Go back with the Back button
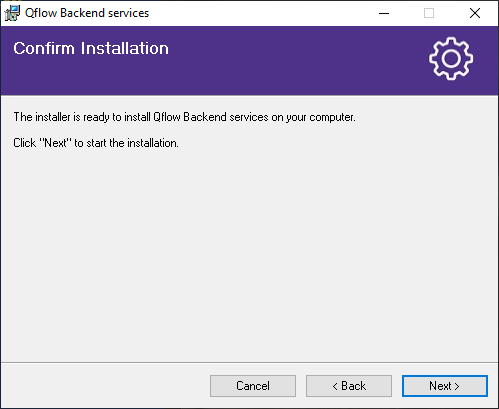499x409 pixels. click(349, 386)
